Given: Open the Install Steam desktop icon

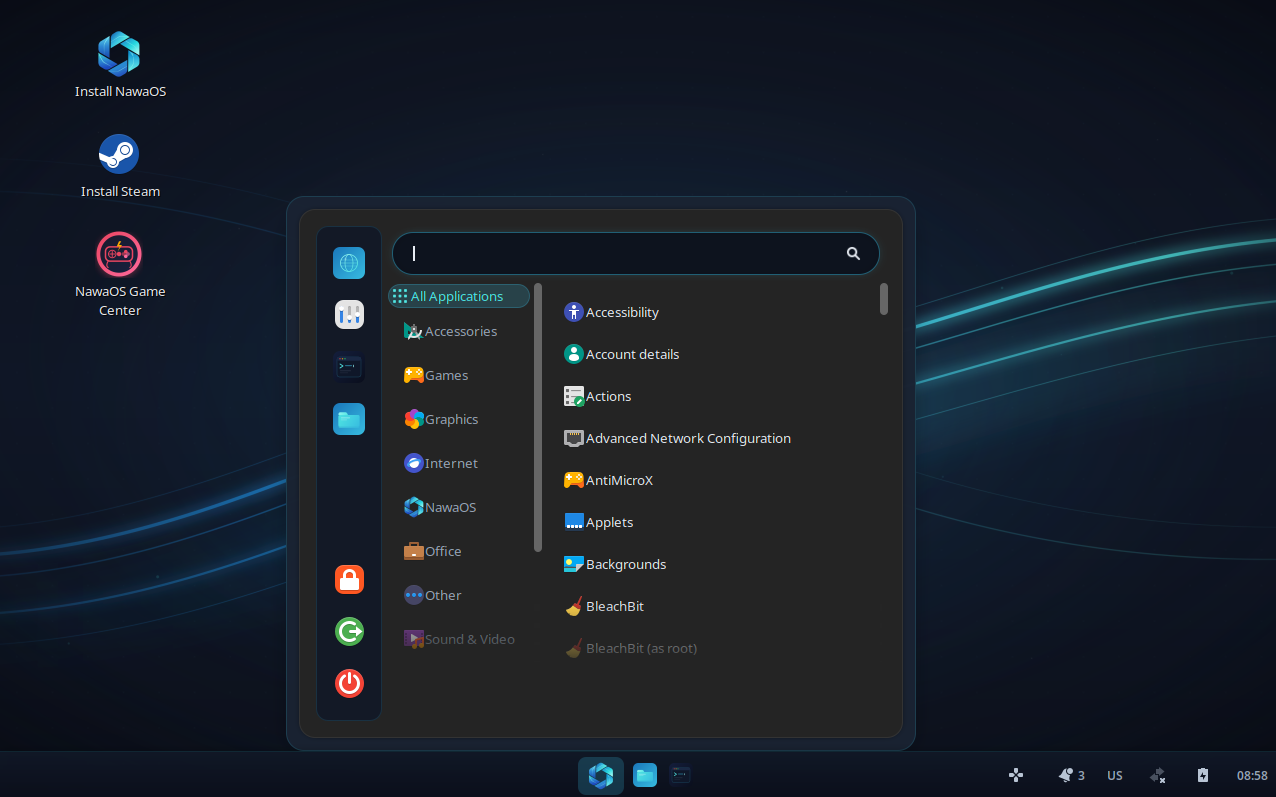Looking at the screenshot, I should 120,166.
